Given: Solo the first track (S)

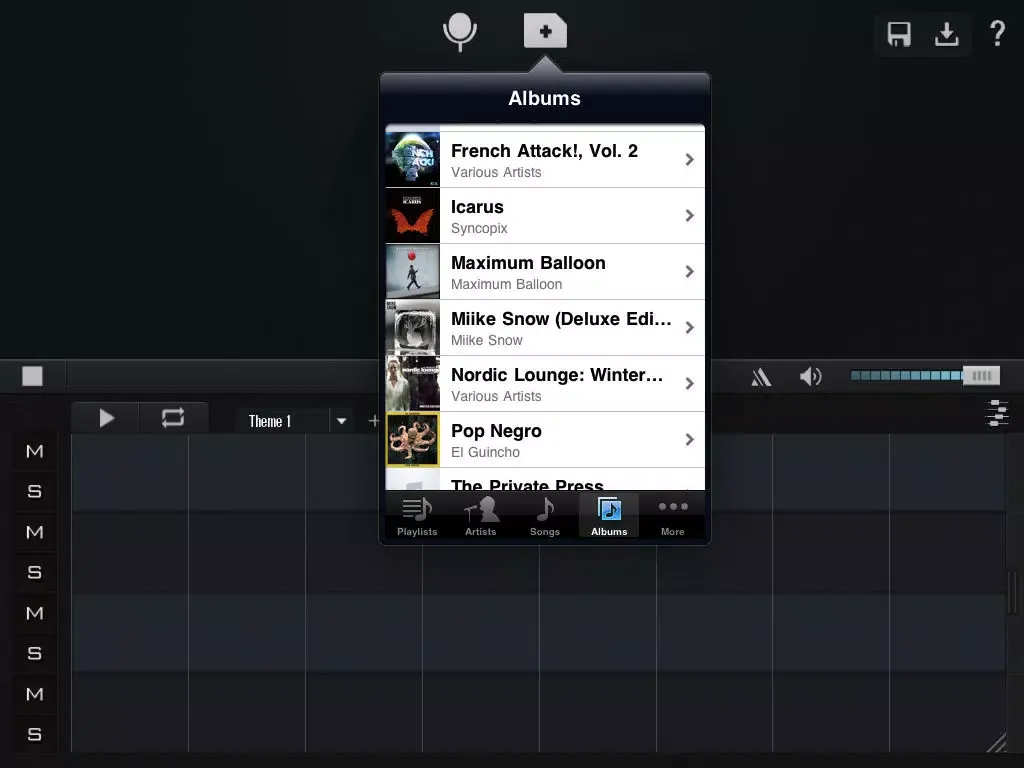Looking at the screenshot, I should click(x=35, y=491).
